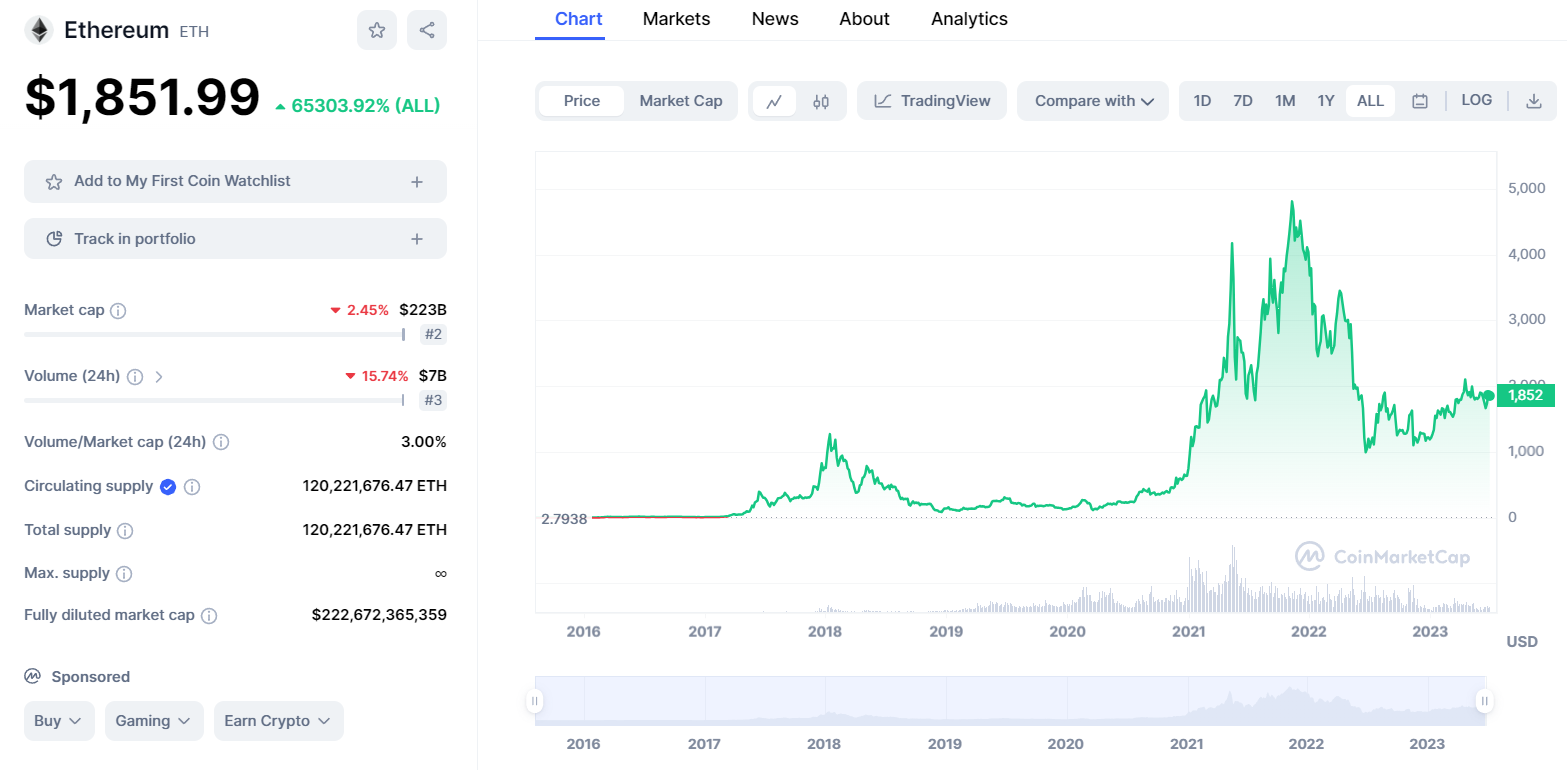The image size is (1567, 770).
Task: Open Fully diluted market cap info icon
Action: click(209, 616)
